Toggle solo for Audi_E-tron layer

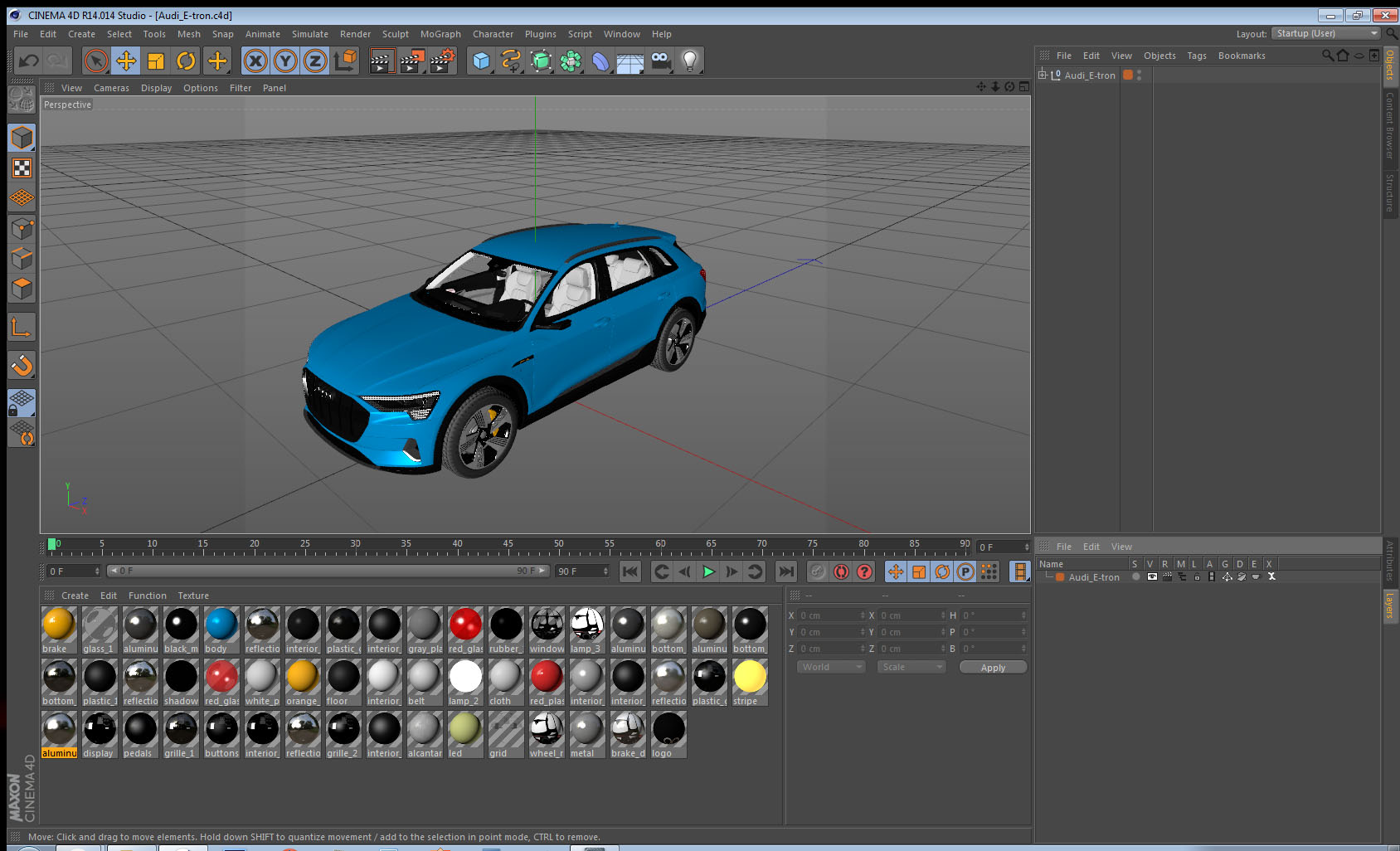tap(1136, 577)
